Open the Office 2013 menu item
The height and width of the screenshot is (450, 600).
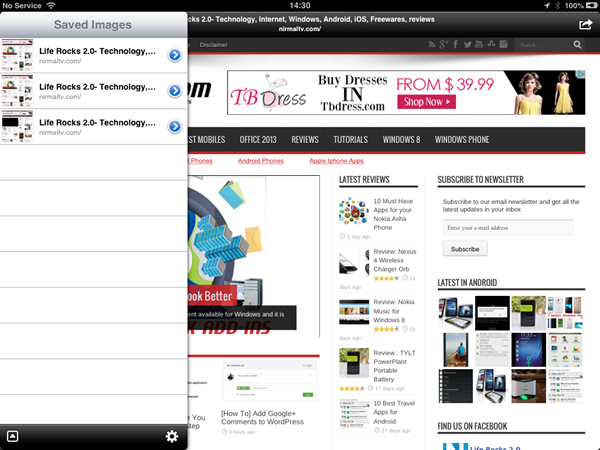[x=258, y=140]
